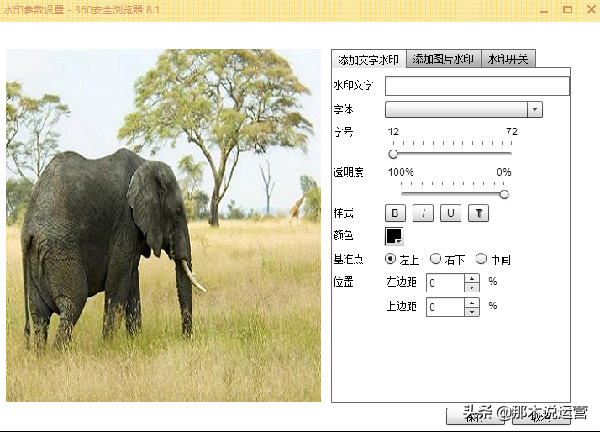Expand the font dropdown list

click(x=535, y=109)
